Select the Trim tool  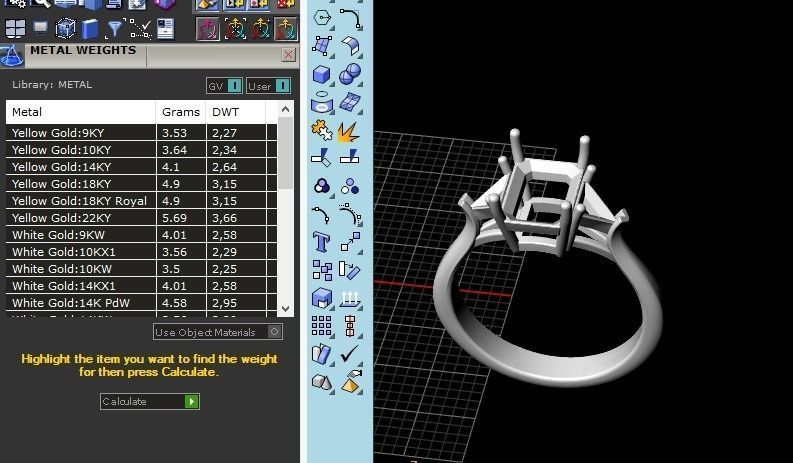click(x=322, y=158)
